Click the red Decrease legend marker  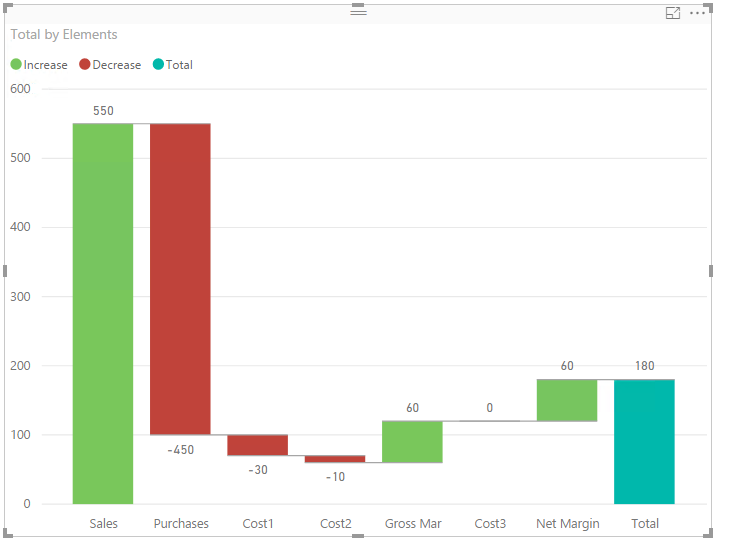85,64
